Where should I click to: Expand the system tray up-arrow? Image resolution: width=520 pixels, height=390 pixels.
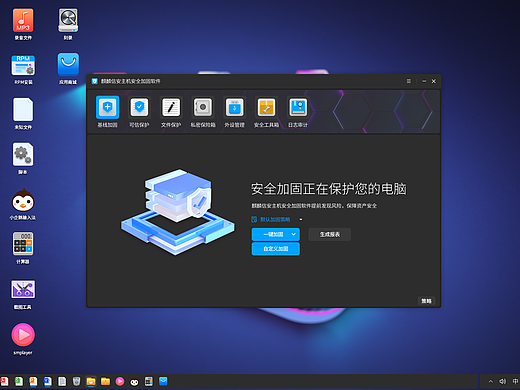click(491, 381)
